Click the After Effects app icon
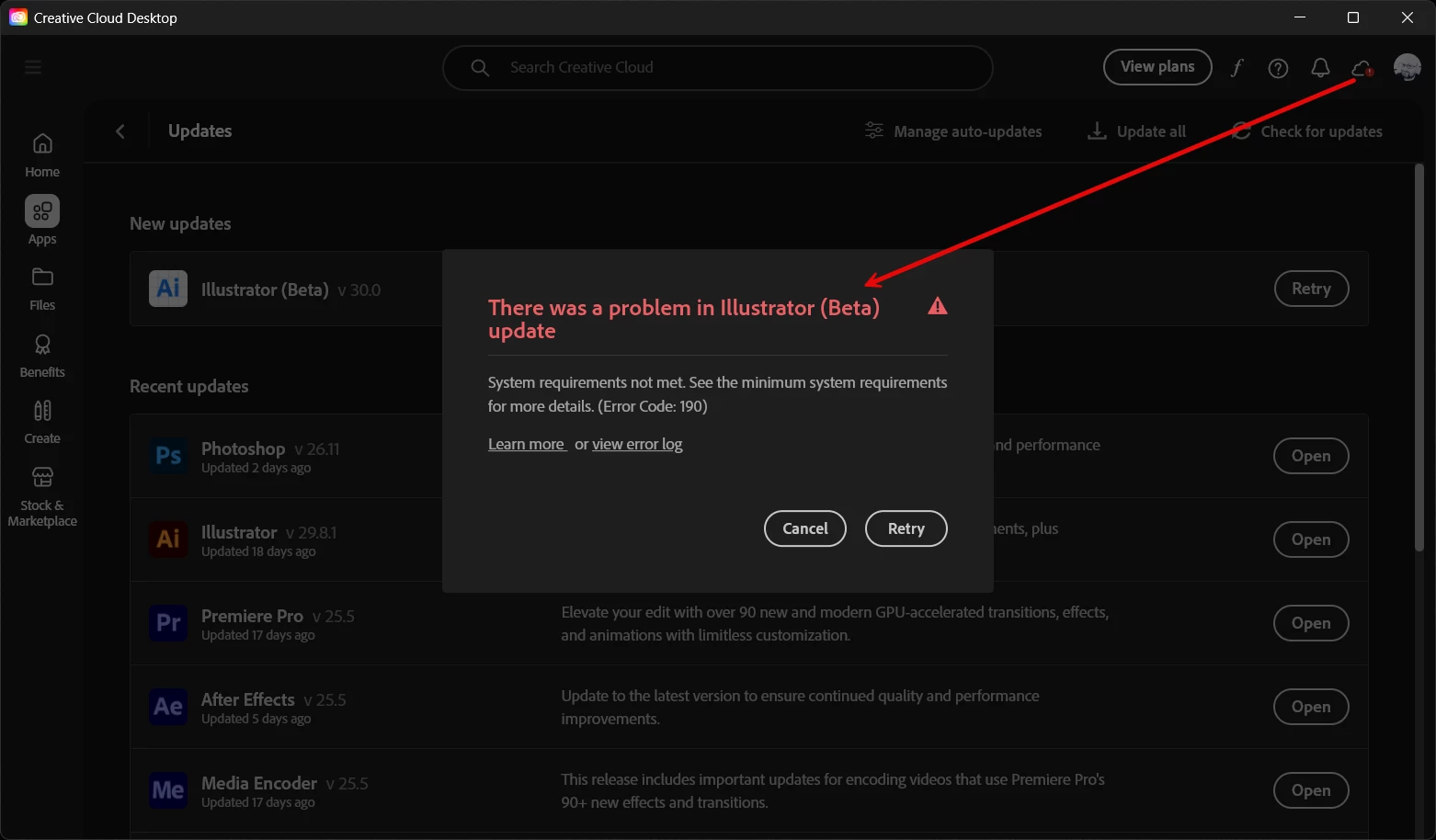The image size is (1436, 840). point(168,707)
